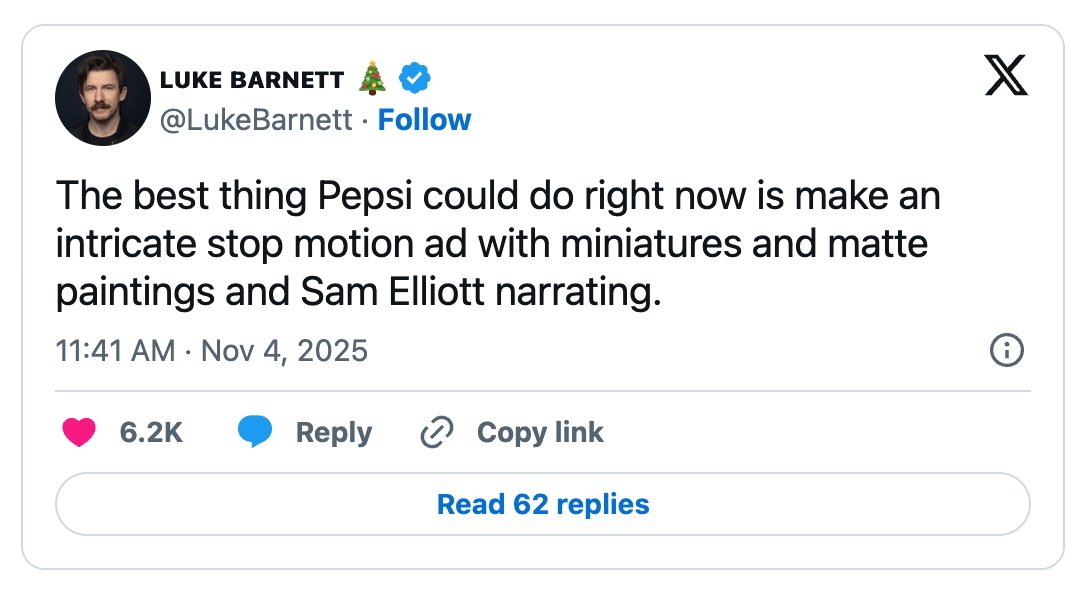Image resolution: width=1082 pixels, height=607 pixels.
Task: Click Luke Barnett's profile avatar photo
Action: point(103,98)
